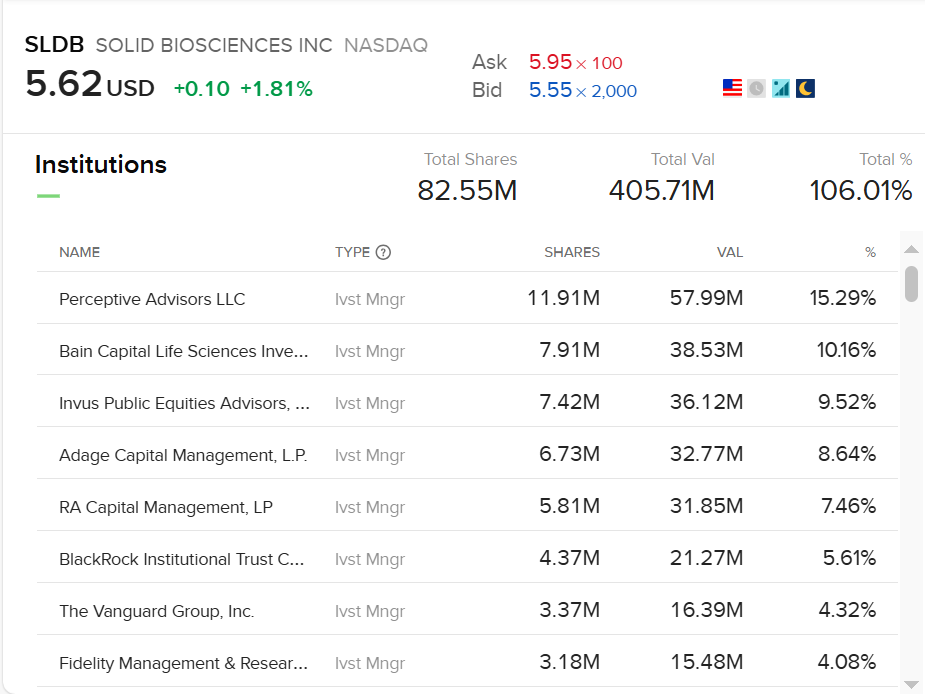Toggle dark mode with the moon icon
Image resolution: width=925 pixels, height=694 pixels.
click(x=805, y=88)
